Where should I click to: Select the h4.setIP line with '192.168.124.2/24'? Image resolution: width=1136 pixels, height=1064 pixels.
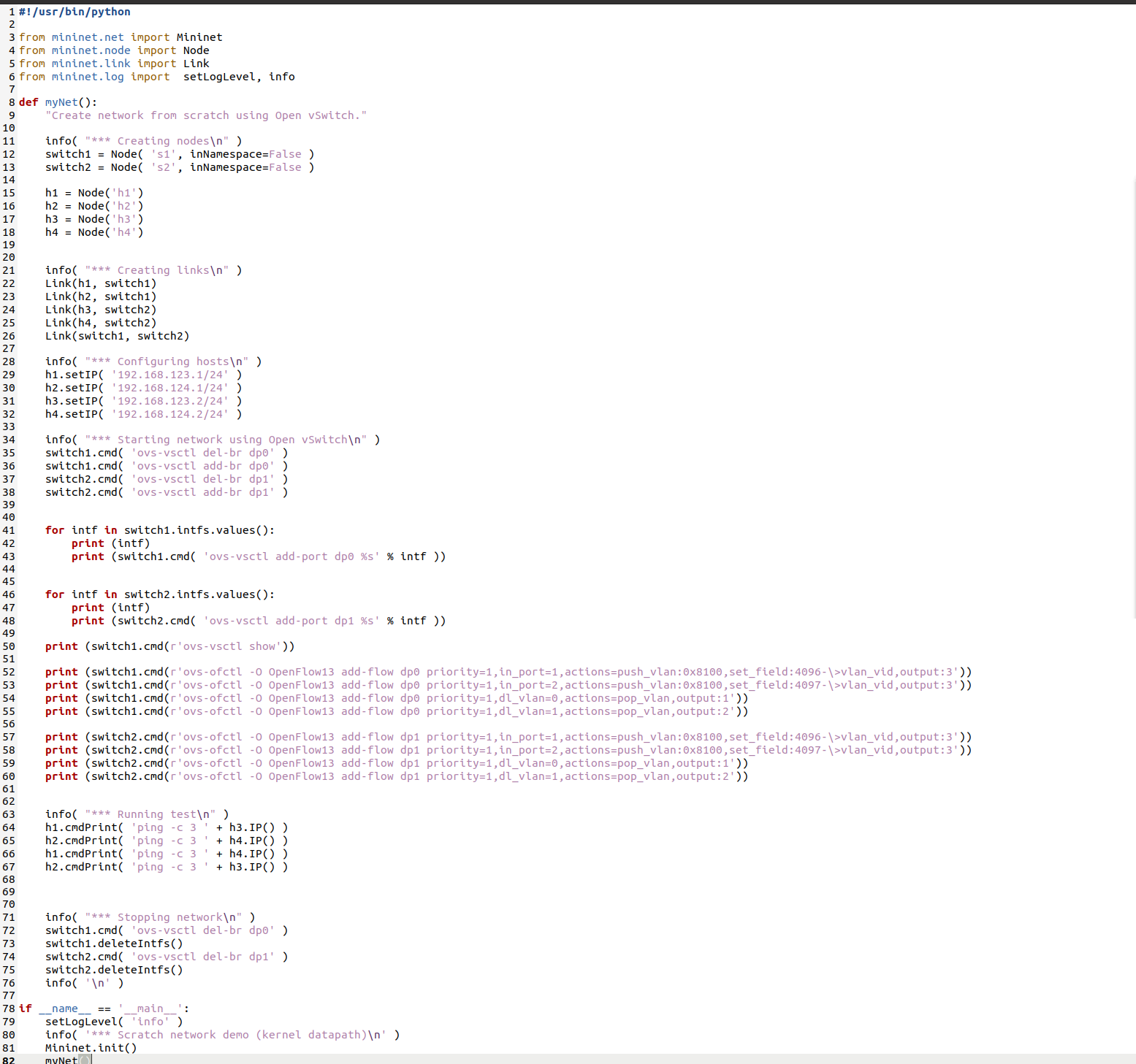pyautogui.click(x=143, y=414)
